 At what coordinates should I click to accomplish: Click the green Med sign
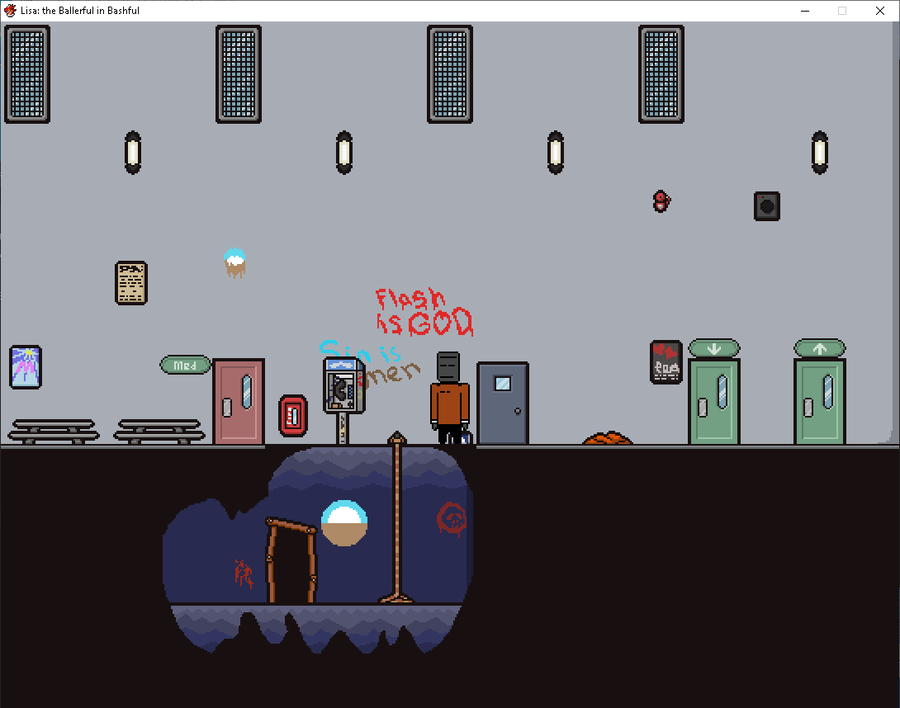[185, 365]
